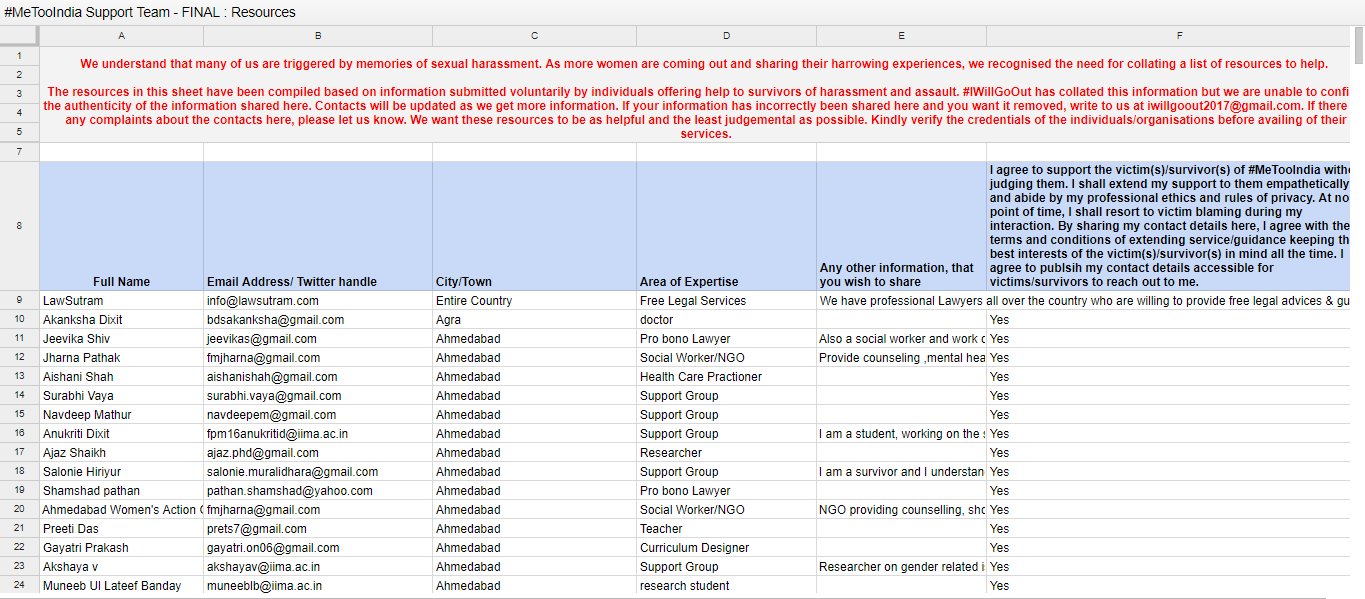The height and width of the screenshot is (599, 1365).
Task: Select the 'aishanishah@gmail.com' cell
Action: pos(318,376)
